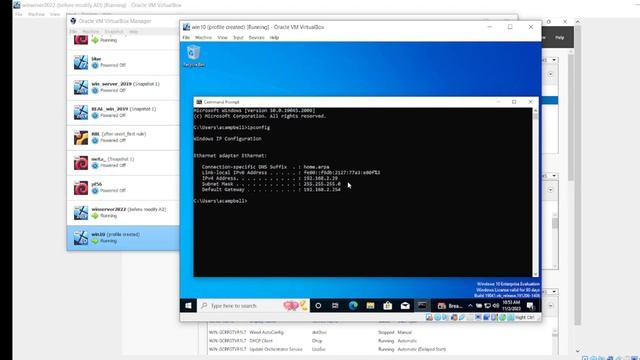The height and width of the screenshot is (360, 640).
Task: Click the taskbar search box Type here to search
Action: tap(253, 306)
